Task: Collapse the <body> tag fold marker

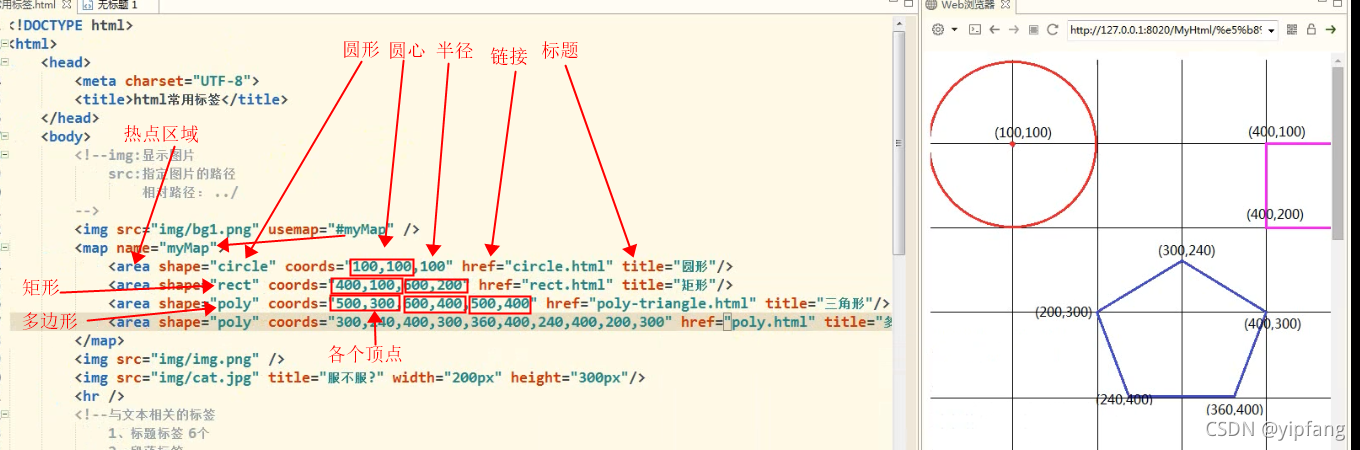Action: point(6,137)
